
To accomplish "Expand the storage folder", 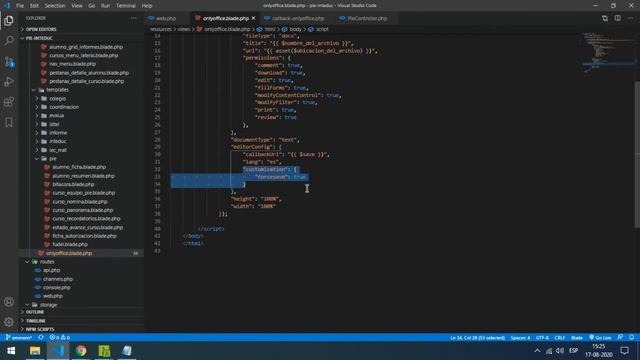I will click(x=48, y=304).
